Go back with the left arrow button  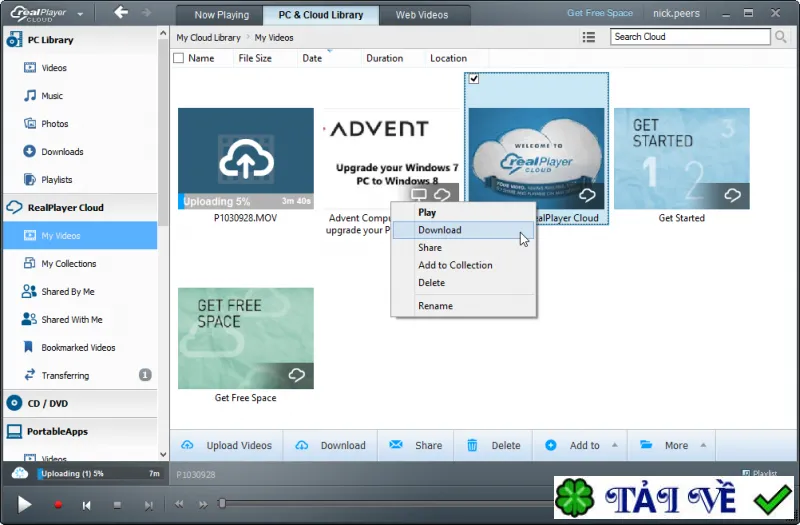121,12
